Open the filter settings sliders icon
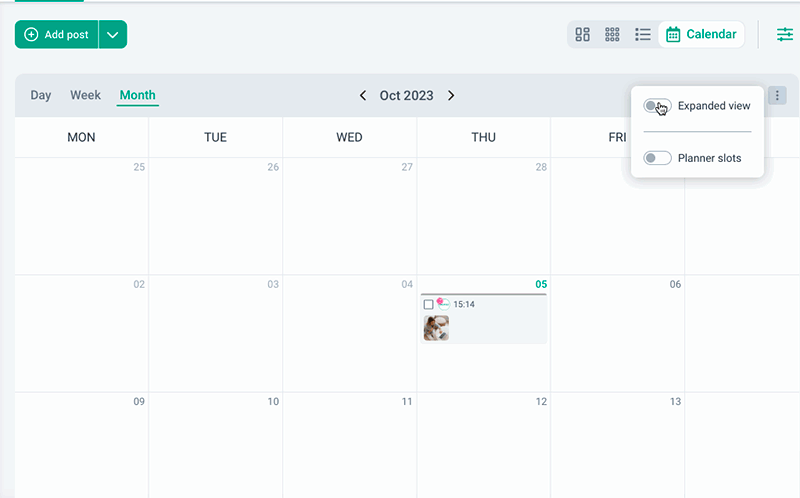Viewport: 800px width, 498px height. click(785, 34)
